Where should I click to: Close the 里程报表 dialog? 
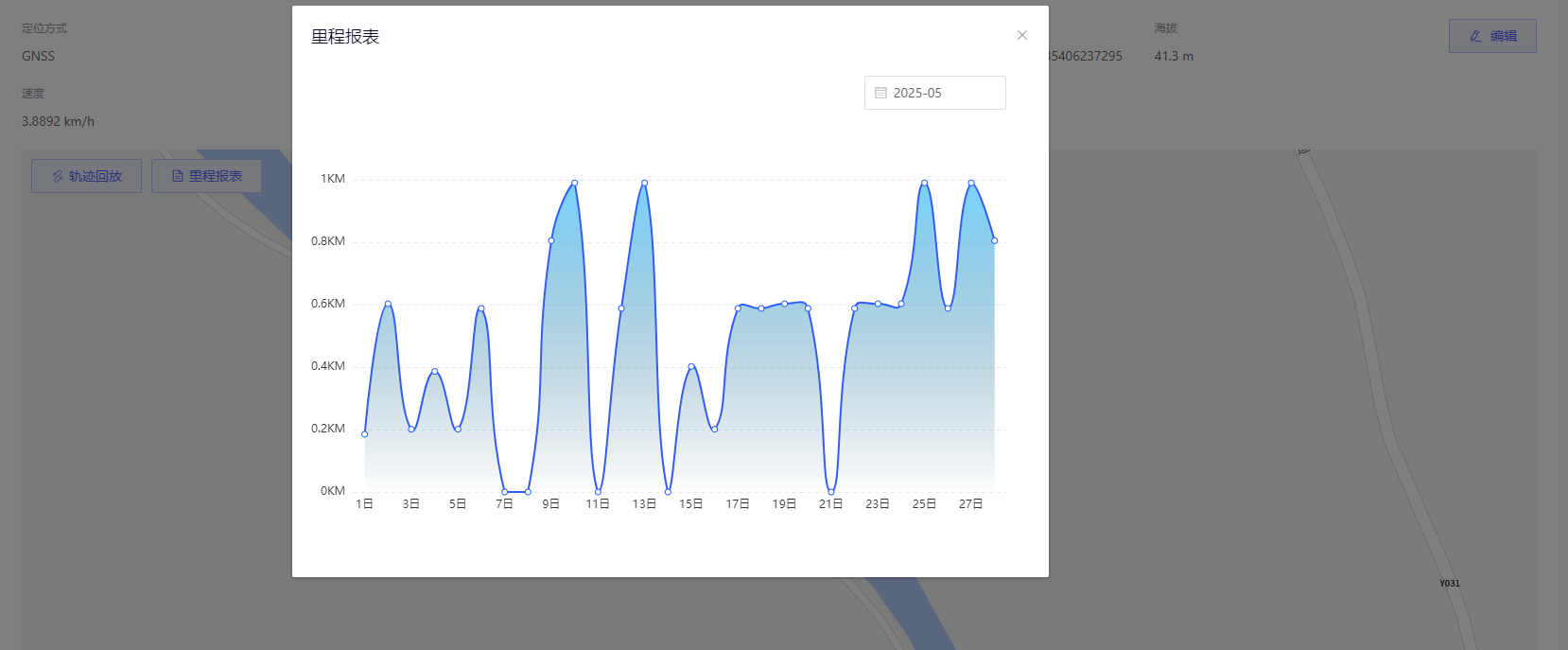[1021, 35]
